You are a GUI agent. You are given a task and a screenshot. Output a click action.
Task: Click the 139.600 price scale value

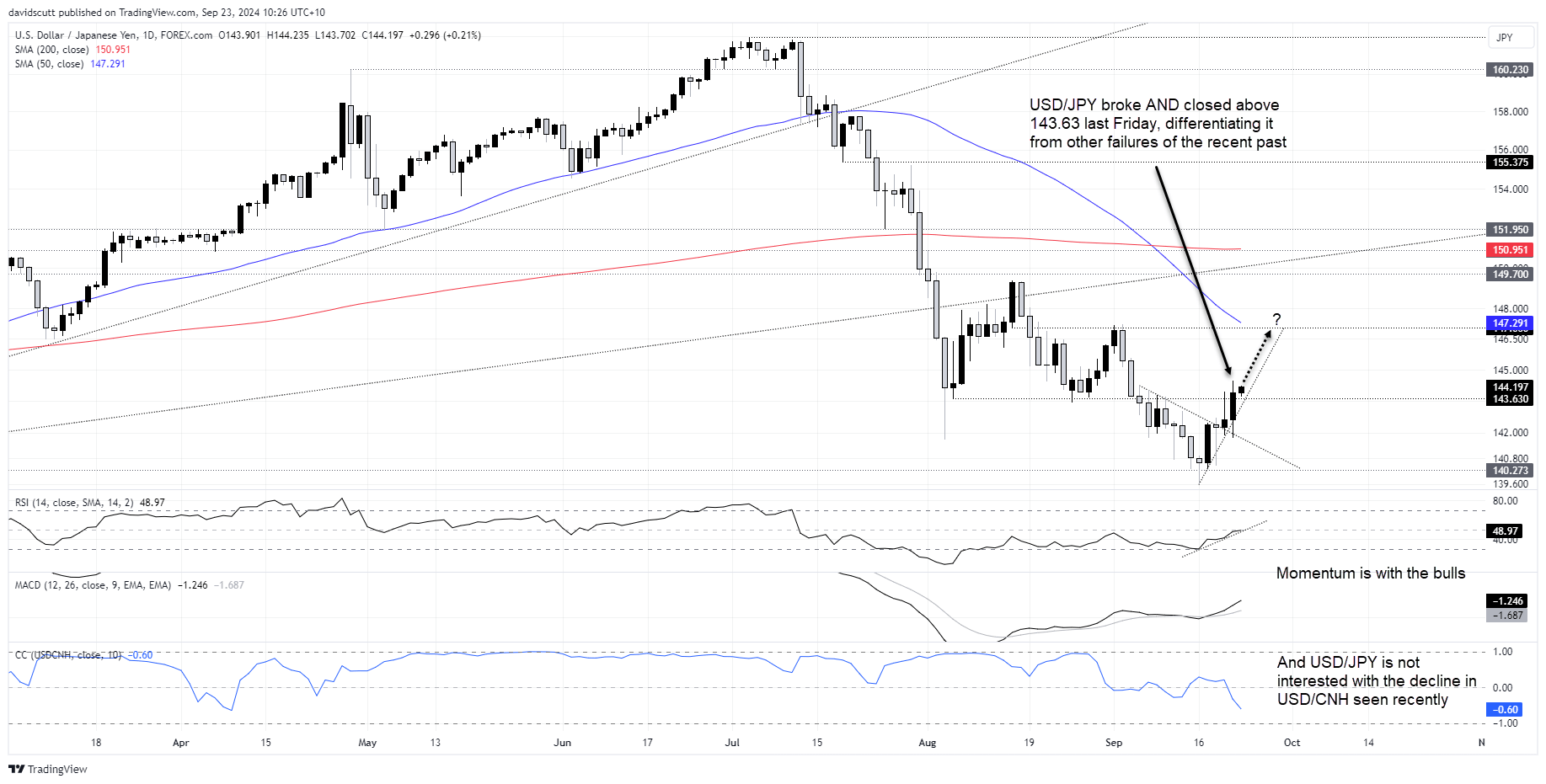click(1511, 484)
